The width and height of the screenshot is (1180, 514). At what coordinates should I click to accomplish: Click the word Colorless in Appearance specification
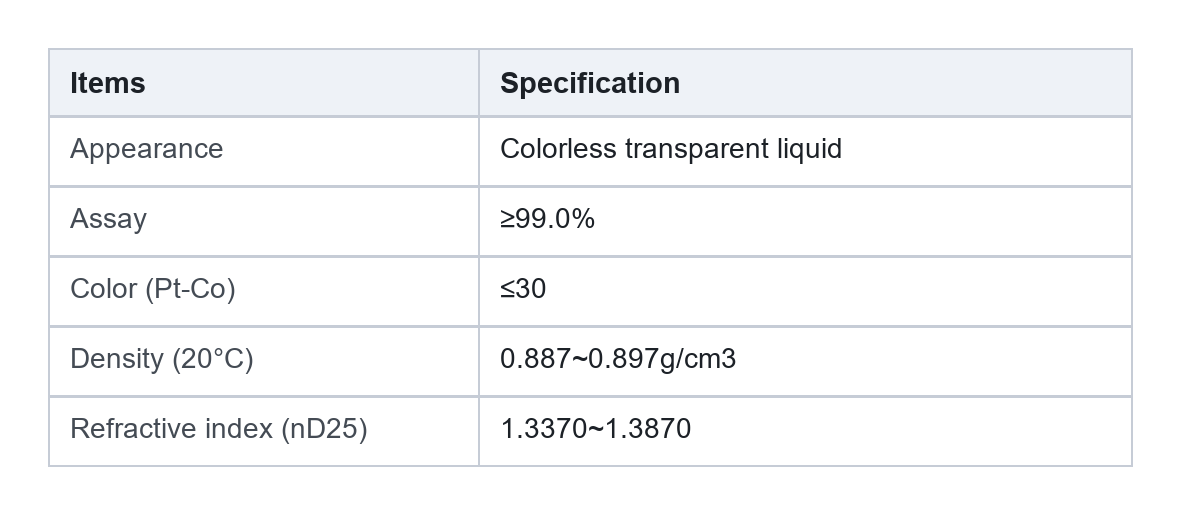[x=558, y=149]
